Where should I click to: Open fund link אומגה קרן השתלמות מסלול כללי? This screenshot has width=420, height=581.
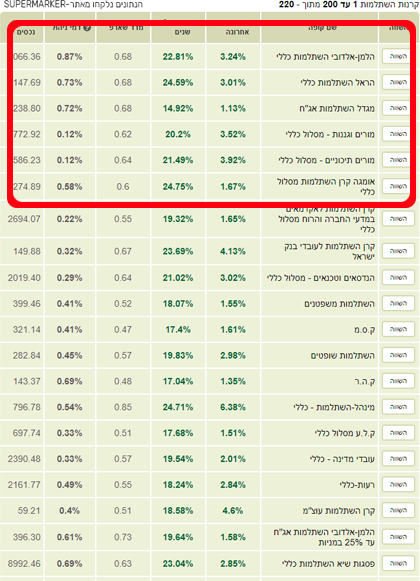(326, 186)
